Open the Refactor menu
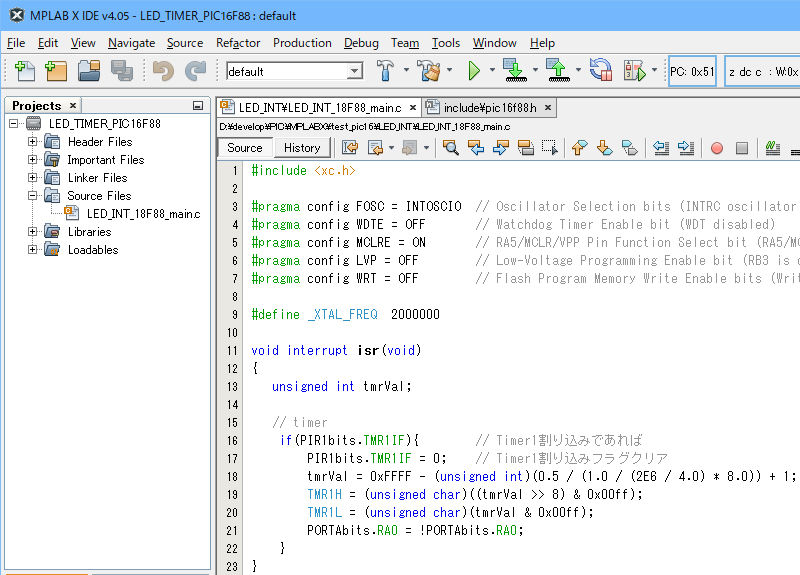Screen dimensions: 800x575 [238, 43]
